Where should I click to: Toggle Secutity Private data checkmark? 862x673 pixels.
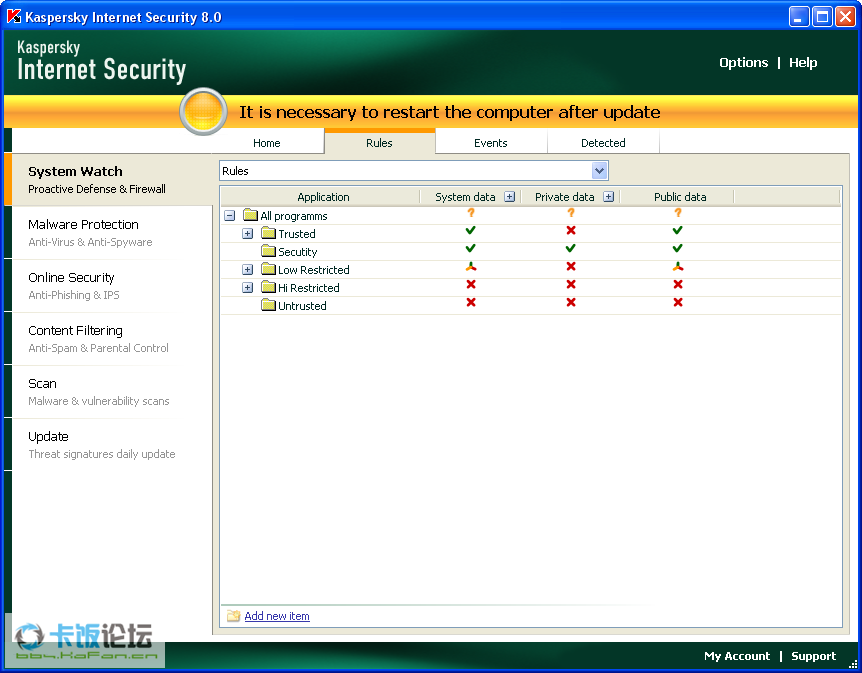571,248
